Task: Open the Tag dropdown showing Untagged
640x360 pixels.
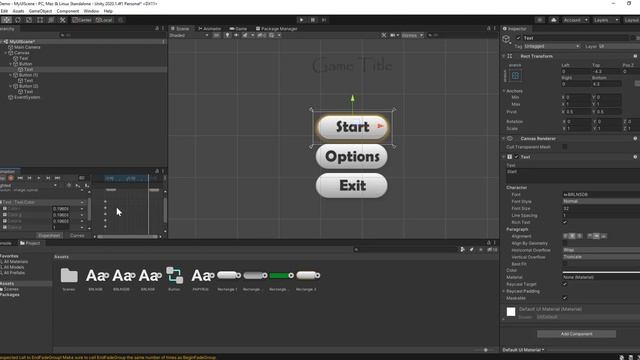Action: click(551, 47)
